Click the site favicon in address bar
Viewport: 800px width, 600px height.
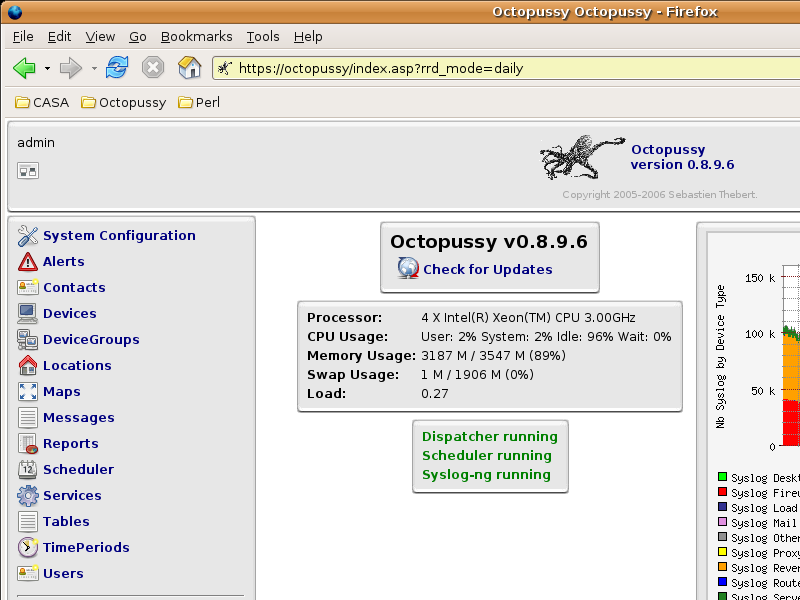pyautogui.click(x=225, y=68)
